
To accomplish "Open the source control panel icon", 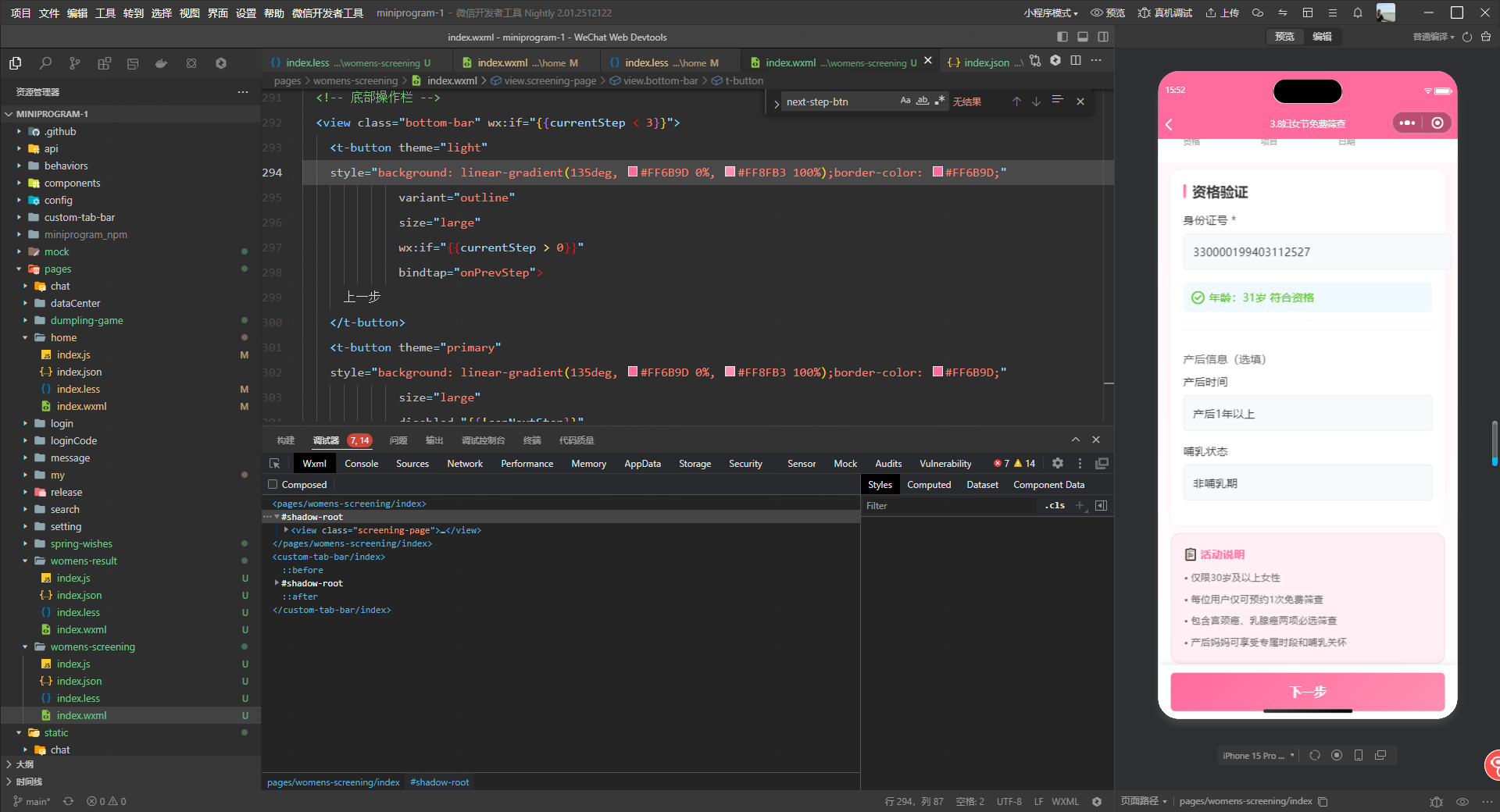I will click(74, 63).
